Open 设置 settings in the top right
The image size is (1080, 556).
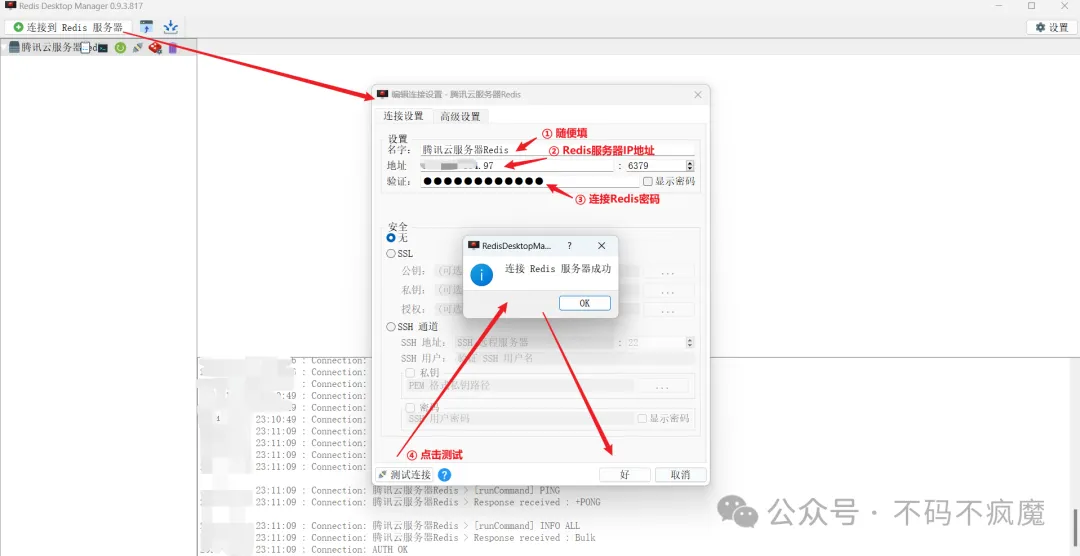click(1052, 27)
